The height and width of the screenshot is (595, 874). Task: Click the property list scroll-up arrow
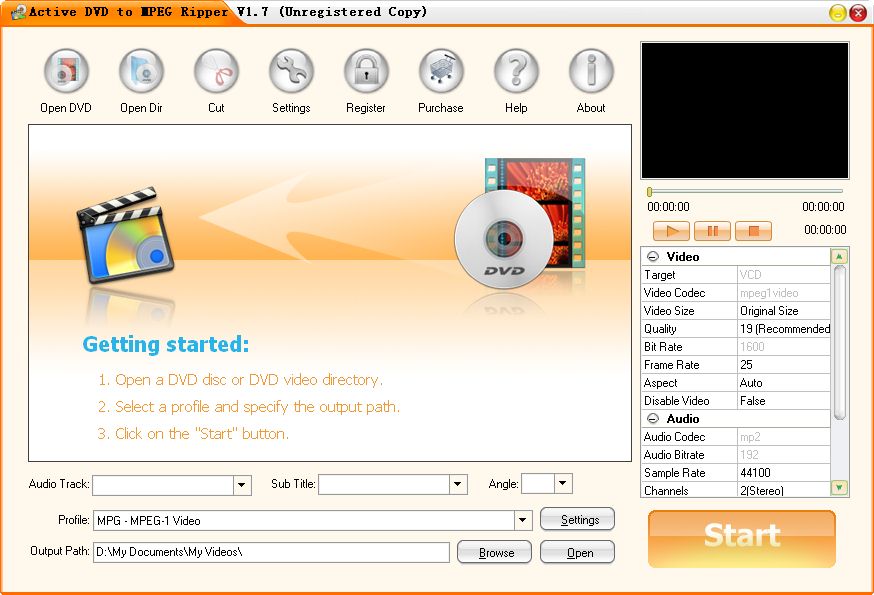click(839, 256)
